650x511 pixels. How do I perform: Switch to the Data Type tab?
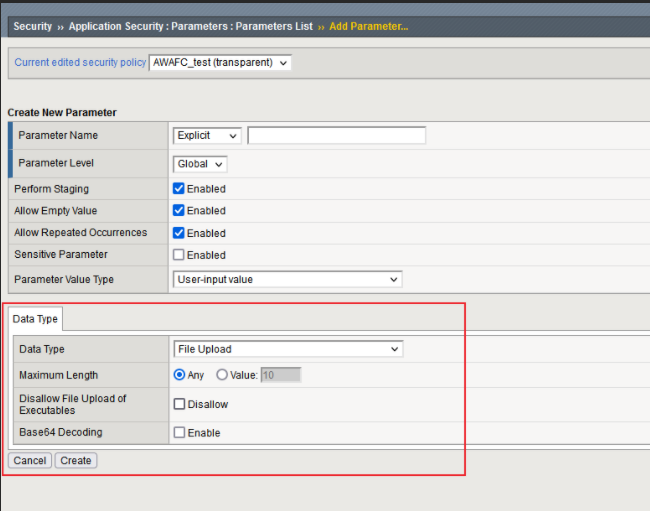tap(36, 319)
